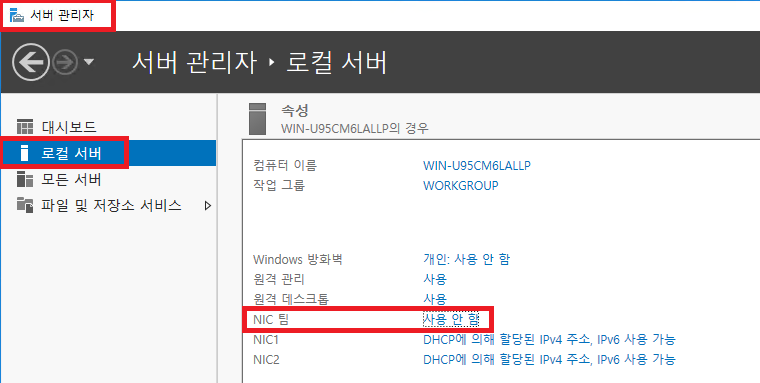
Task: Click 원격 관리 사용 link
Action: pos(435,279)
